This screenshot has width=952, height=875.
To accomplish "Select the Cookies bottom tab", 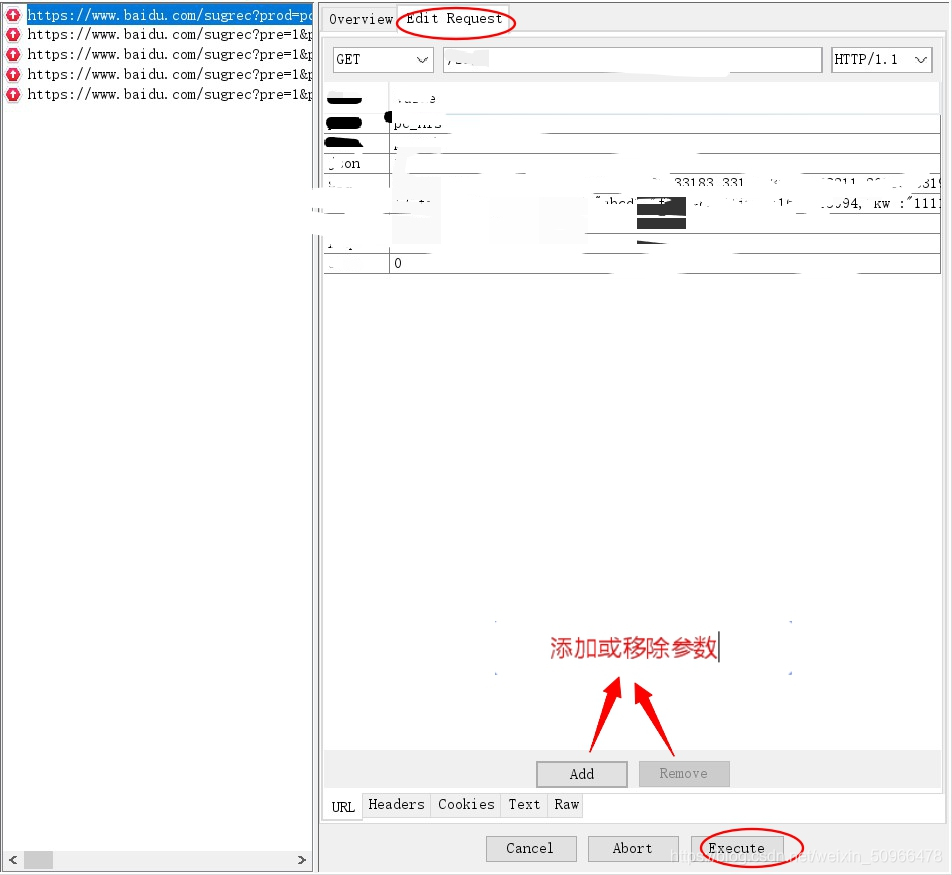I will tap(466, 805).
